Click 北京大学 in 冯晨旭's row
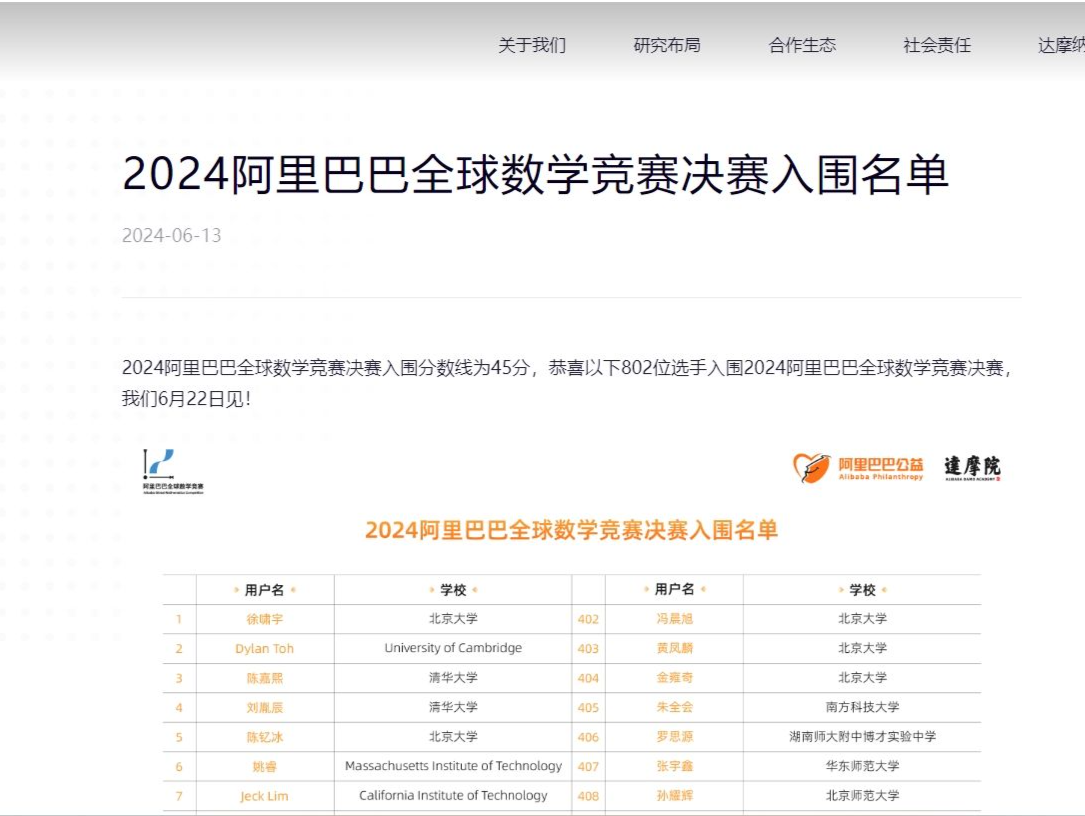Image resolution: width=1085 pixels, height=816 pixels. coord(862,619)
